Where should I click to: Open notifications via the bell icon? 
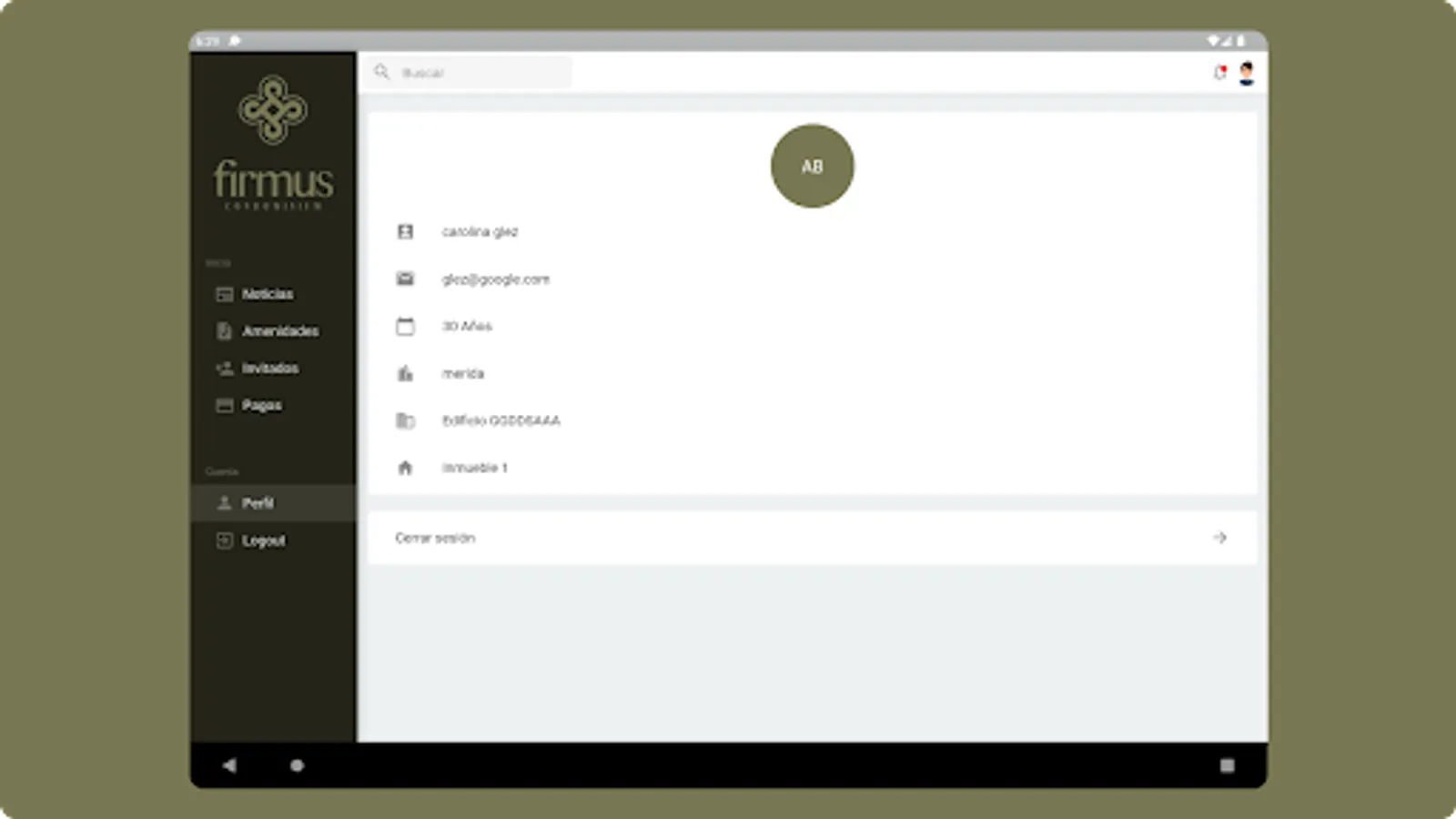coord(1219,73)
